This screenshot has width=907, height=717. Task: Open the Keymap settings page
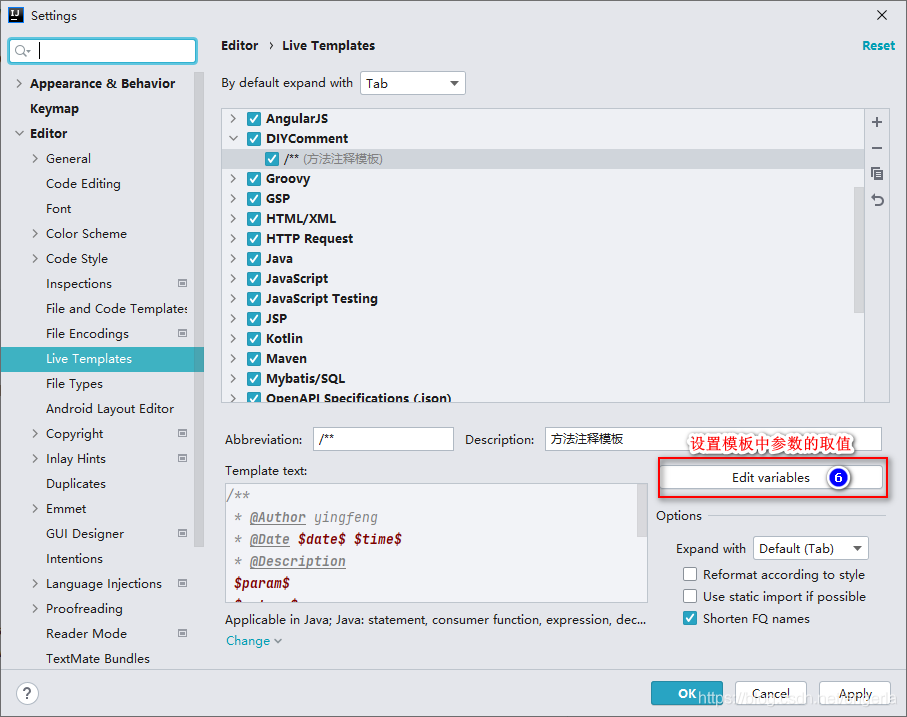(x=54, y=109)
